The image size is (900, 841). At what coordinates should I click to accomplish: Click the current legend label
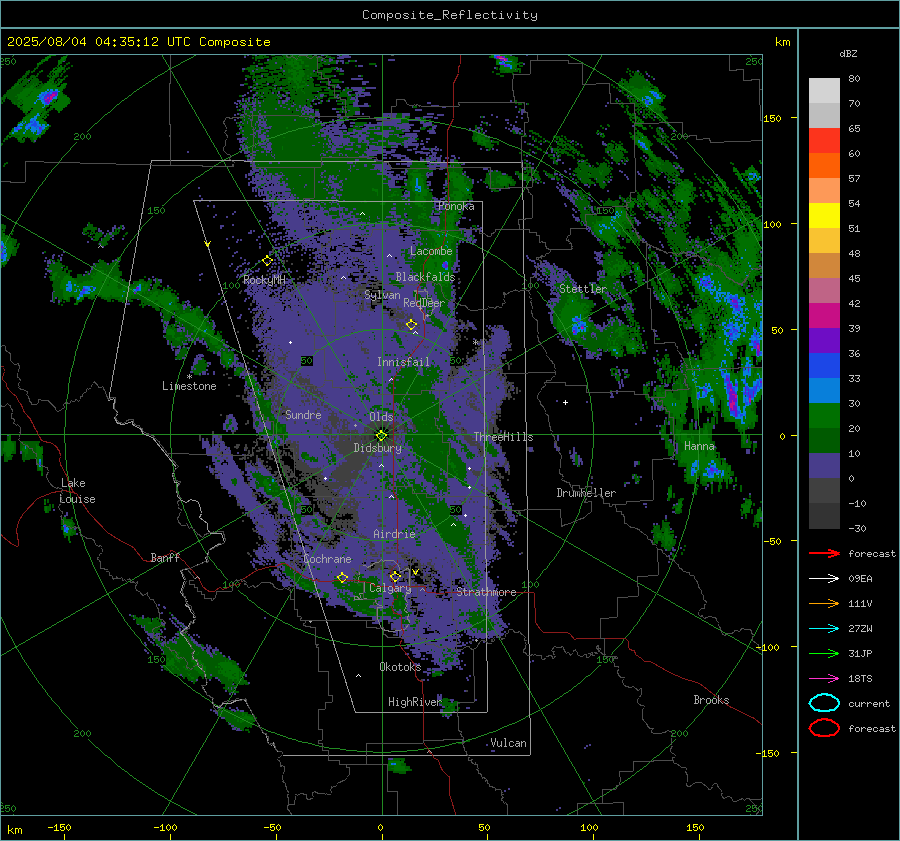[869, 704]
